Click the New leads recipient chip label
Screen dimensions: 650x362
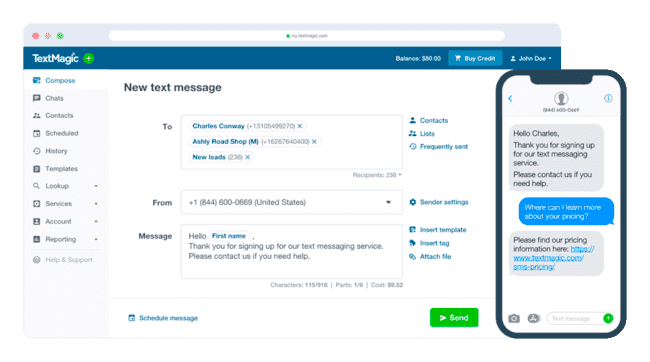209,157
